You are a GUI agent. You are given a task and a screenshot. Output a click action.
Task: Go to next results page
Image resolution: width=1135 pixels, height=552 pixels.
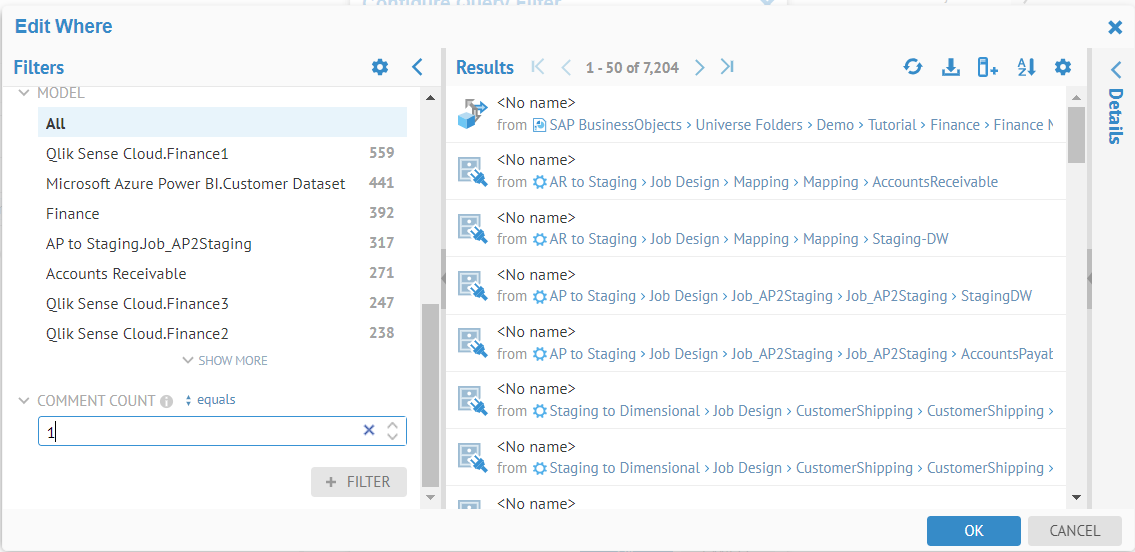699,67
